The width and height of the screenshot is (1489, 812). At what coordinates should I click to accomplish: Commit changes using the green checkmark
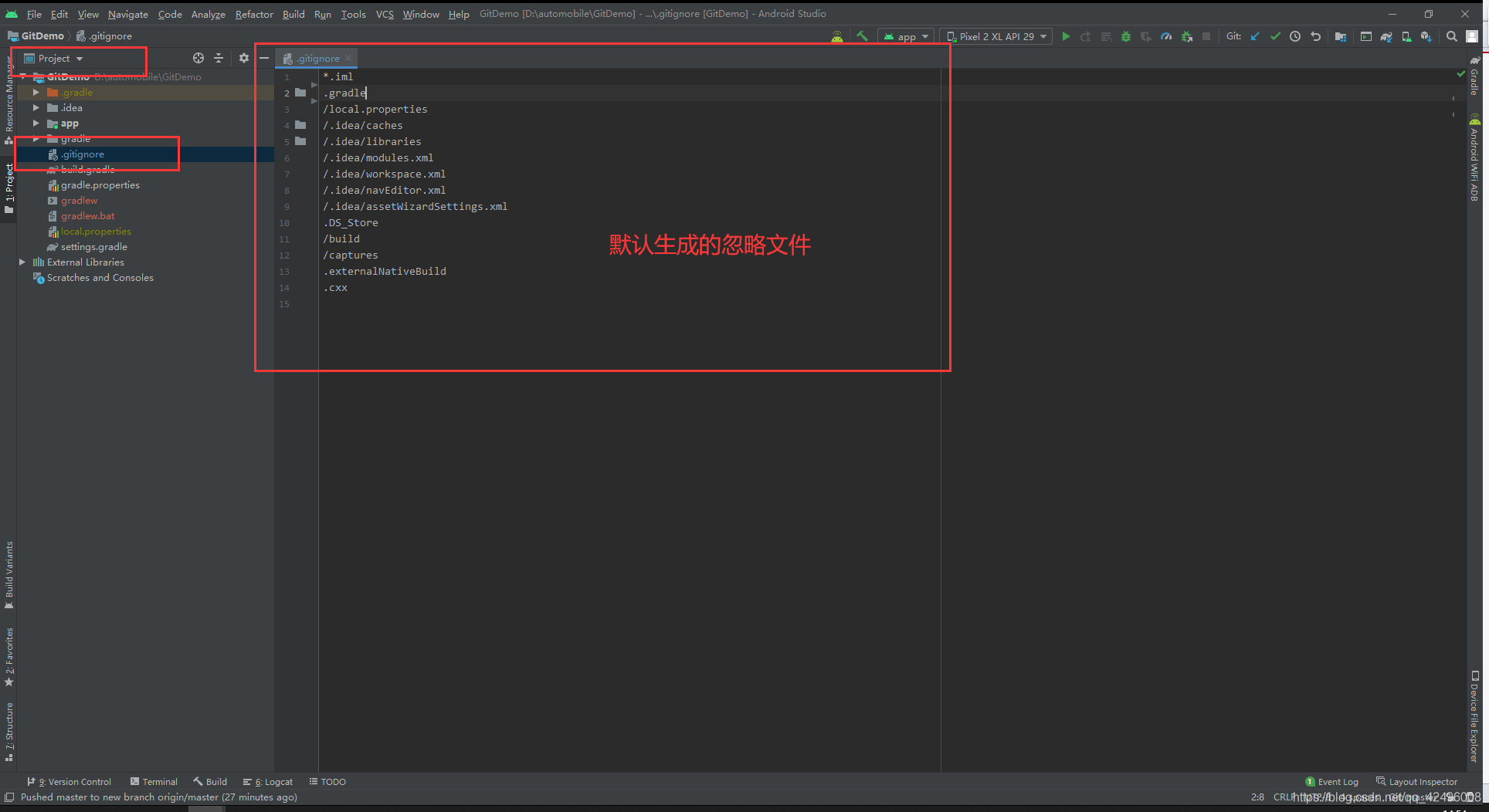(1275, 36)
